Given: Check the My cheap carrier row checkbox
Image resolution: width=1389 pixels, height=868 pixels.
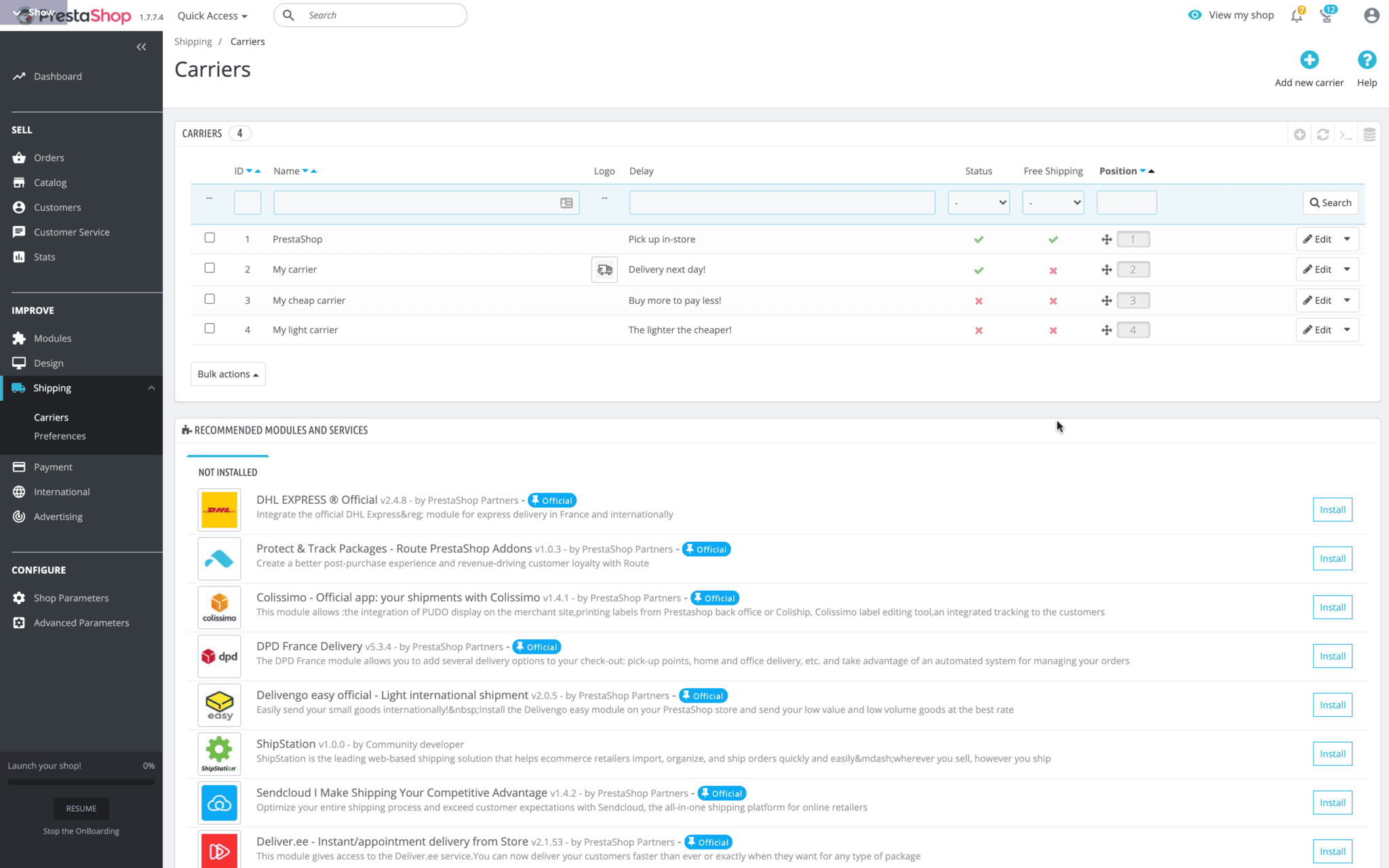Looking at the screenshot, I should (x=210, y=299).
